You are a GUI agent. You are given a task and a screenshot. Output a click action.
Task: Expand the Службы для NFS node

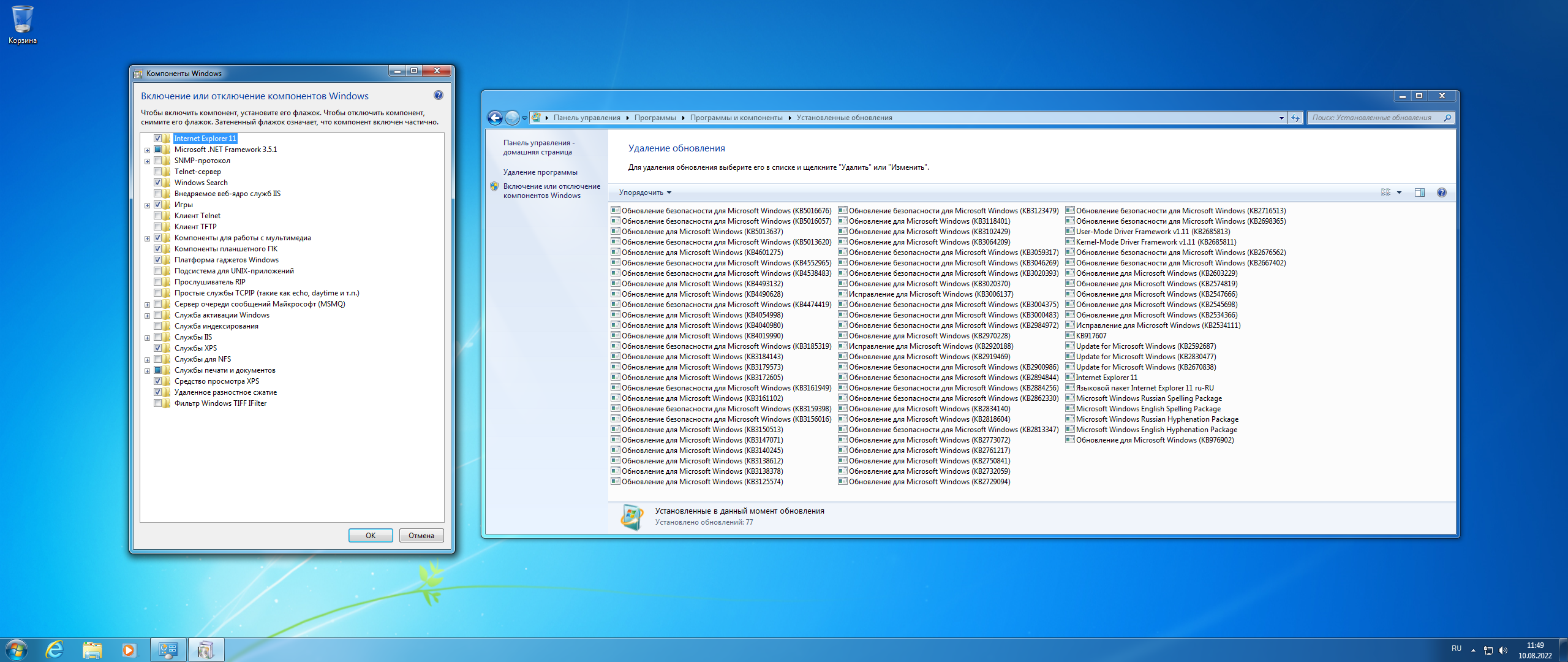[147, 360]
